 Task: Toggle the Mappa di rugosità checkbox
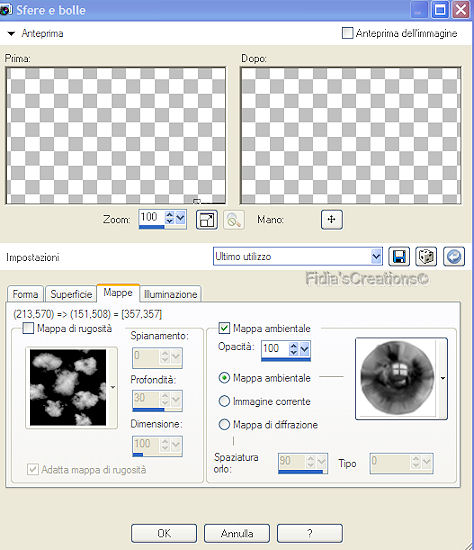pyautogui.click(x=28, y=328)
